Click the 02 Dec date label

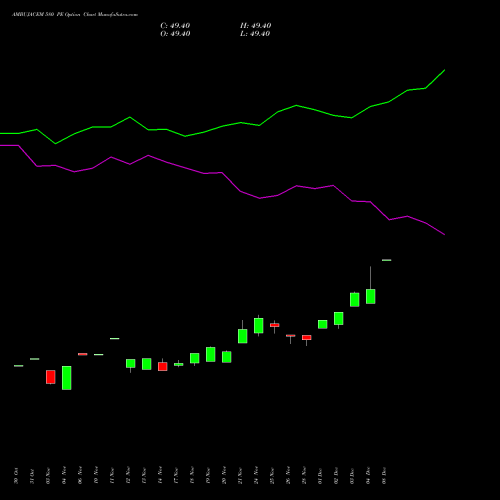(x=336, y=476)
